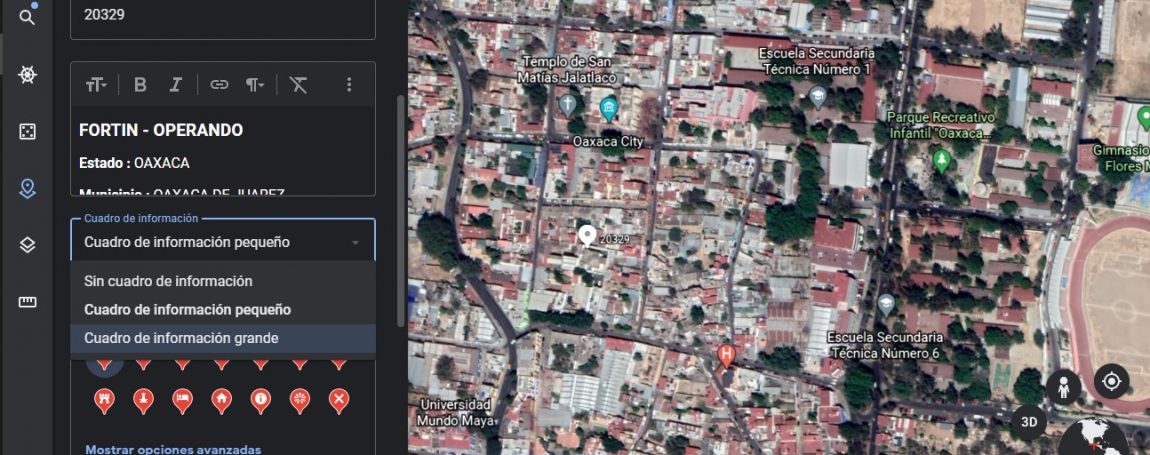
Task: Select Cuadro de información grande option
Action: pyautogui.click(x=223, y=338)
